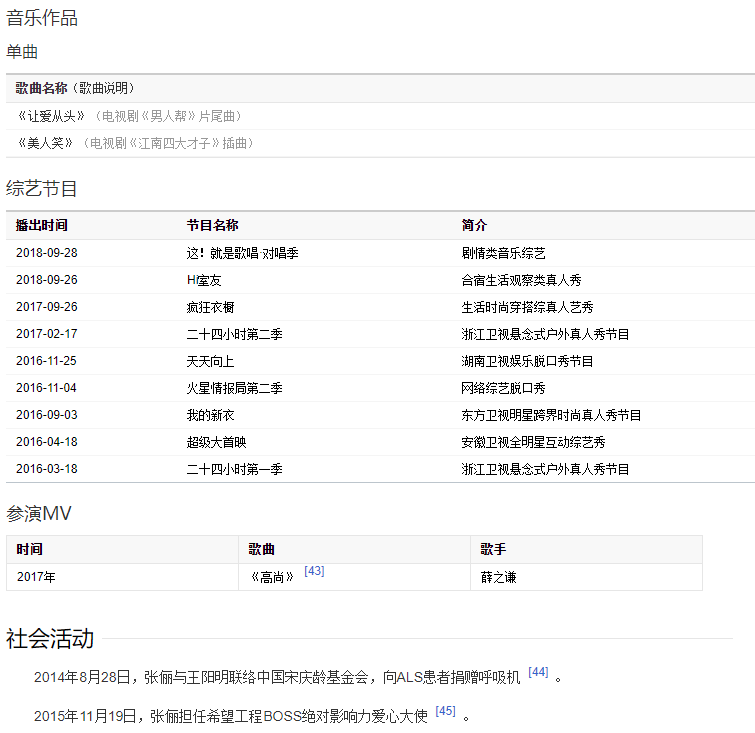755x733 pixels.
Task: Click the 我的新衣 program name
Action: pos(211,415)
